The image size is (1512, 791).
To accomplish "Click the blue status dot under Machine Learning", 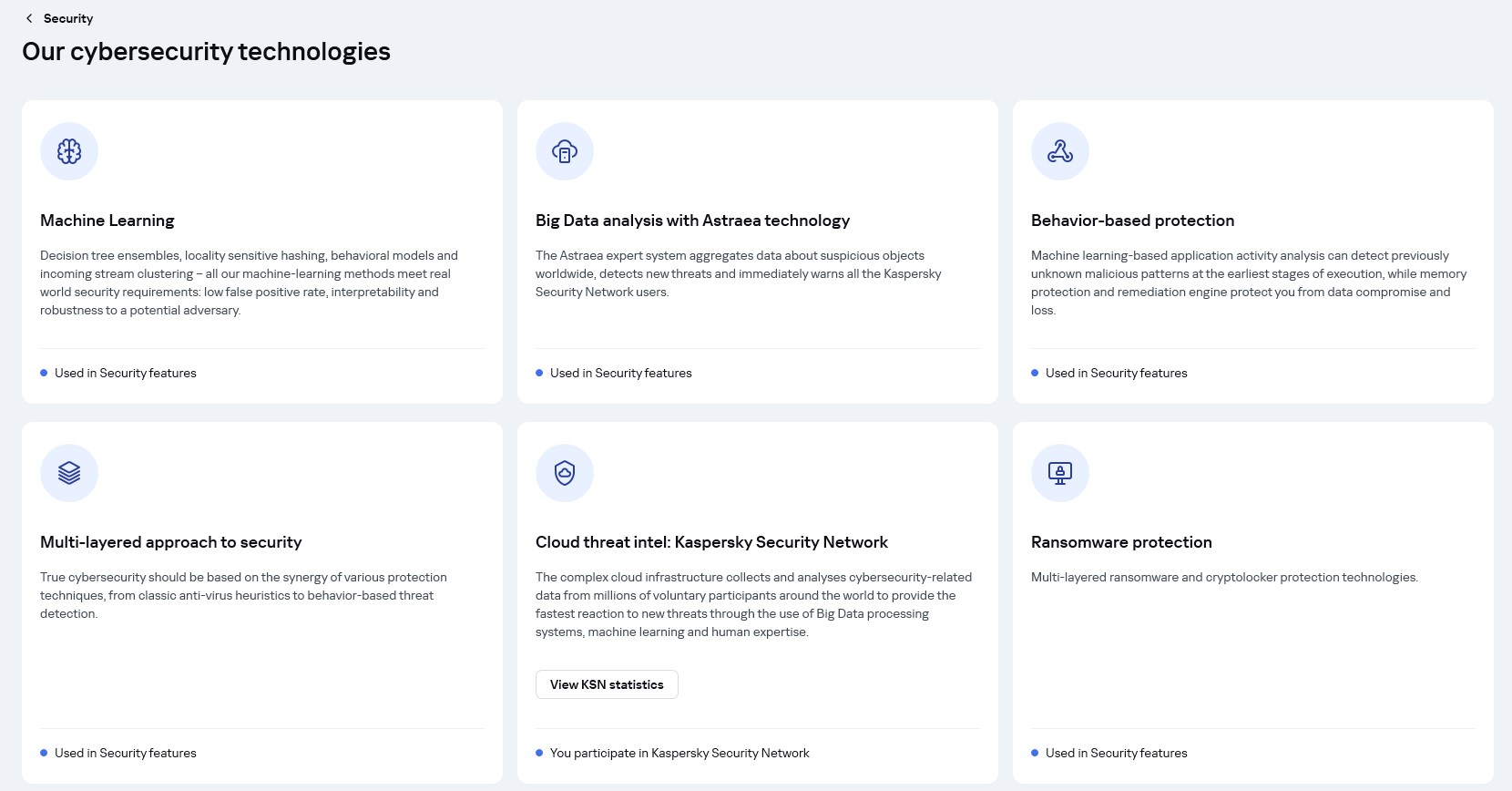I will tap(44, 373).
